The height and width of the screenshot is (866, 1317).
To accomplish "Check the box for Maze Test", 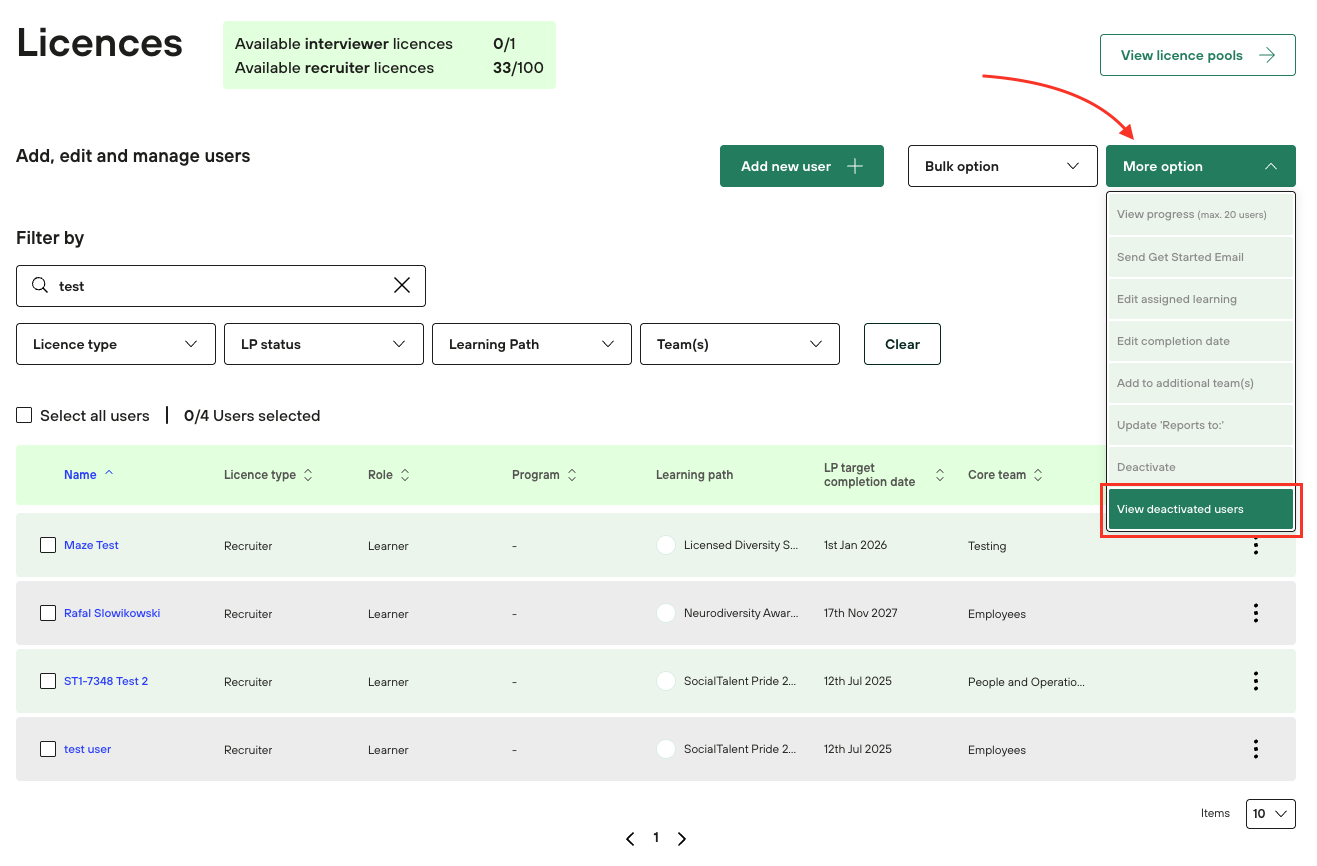I will pyautogui.click(x=48, y=545).
